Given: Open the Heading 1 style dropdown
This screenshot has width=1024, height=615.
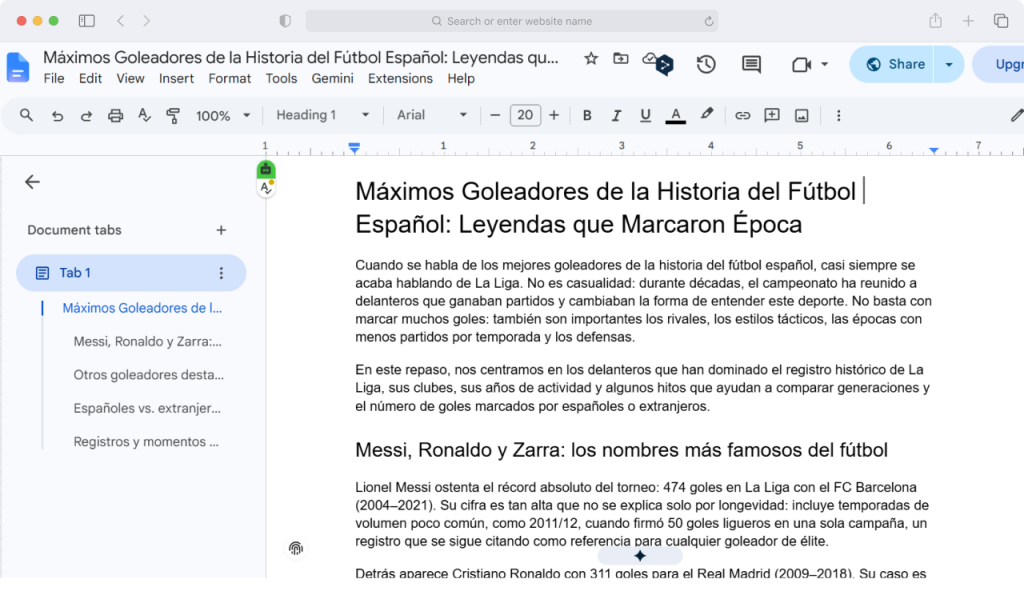Looking at the screenshot, I should (x=323, y=116).
